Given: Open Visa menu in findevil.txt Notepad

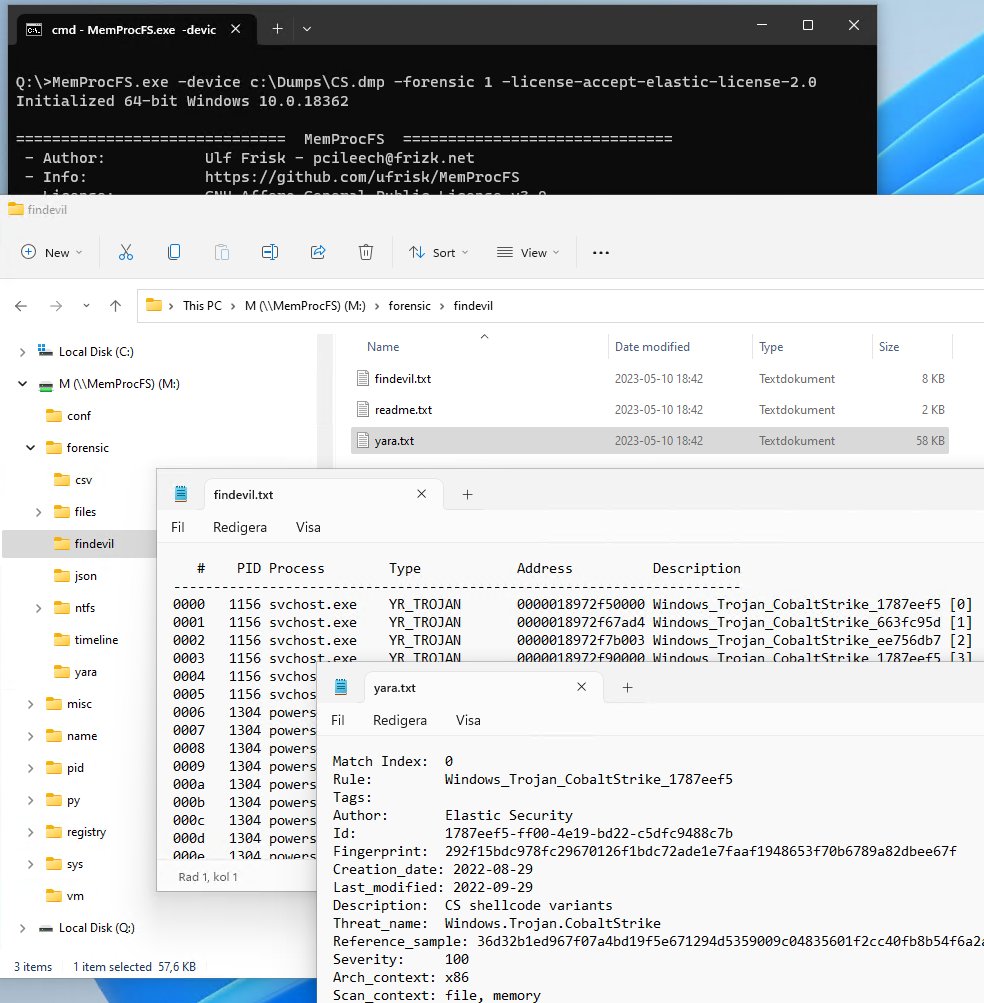Looking at the screenshot, I should point(308,527).
